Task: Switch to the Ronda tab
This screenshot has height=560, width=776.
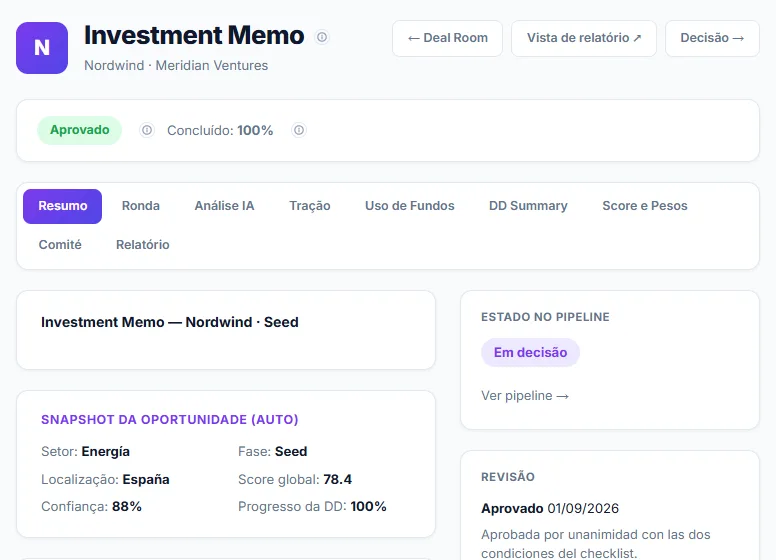Action: pyautogui.click(x=141, y=206)
